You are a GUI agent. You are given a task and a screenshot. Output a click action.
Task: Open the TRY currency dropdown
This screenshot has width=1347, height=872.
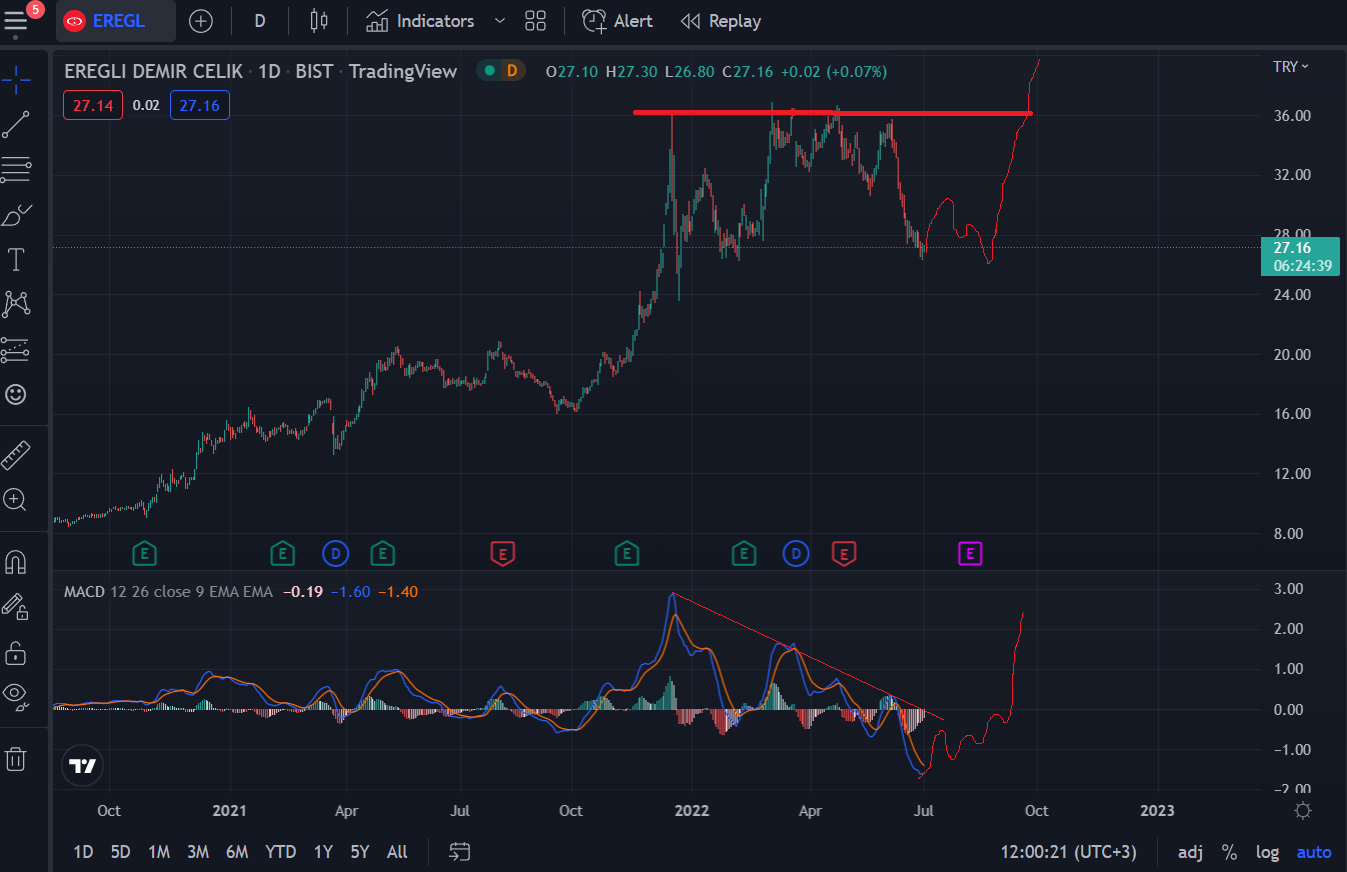pos(1291,67)
